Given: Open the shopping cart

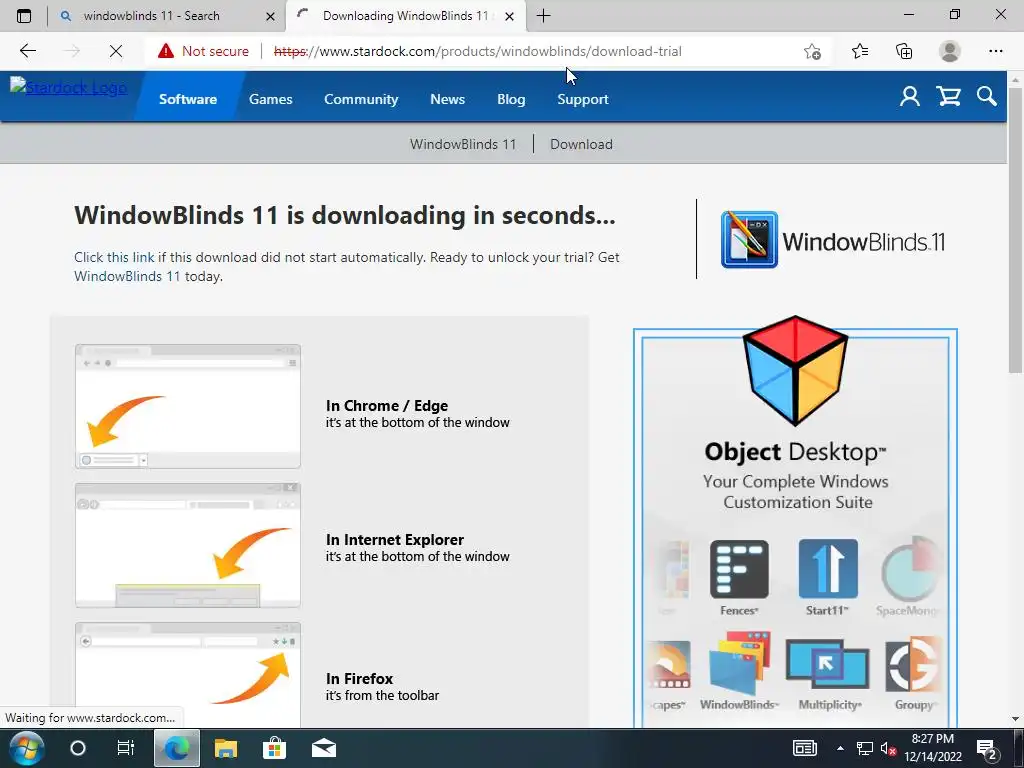Looking at the screenshot, I should click(948, 97).
